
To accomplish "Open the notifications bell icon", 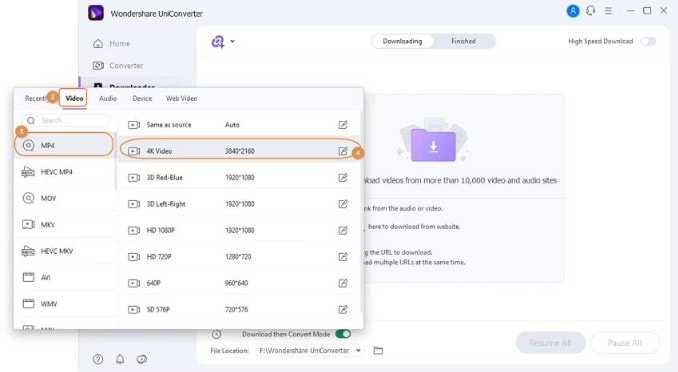I will pos(120,359).
